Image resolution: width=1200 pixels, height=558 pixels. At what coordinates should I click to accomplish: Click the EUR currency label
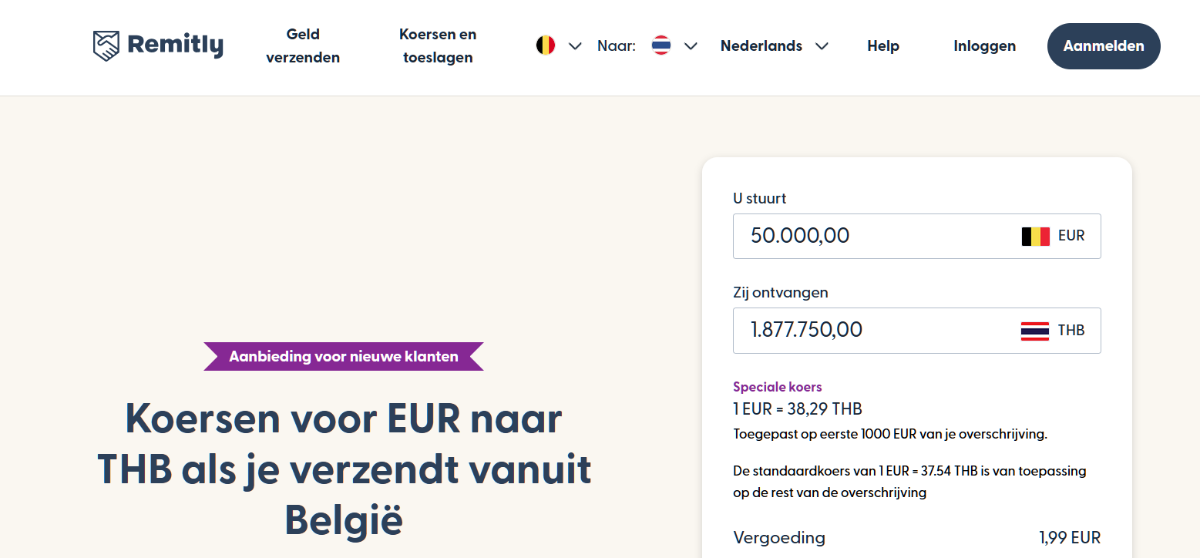click(x=1071, y=237)
